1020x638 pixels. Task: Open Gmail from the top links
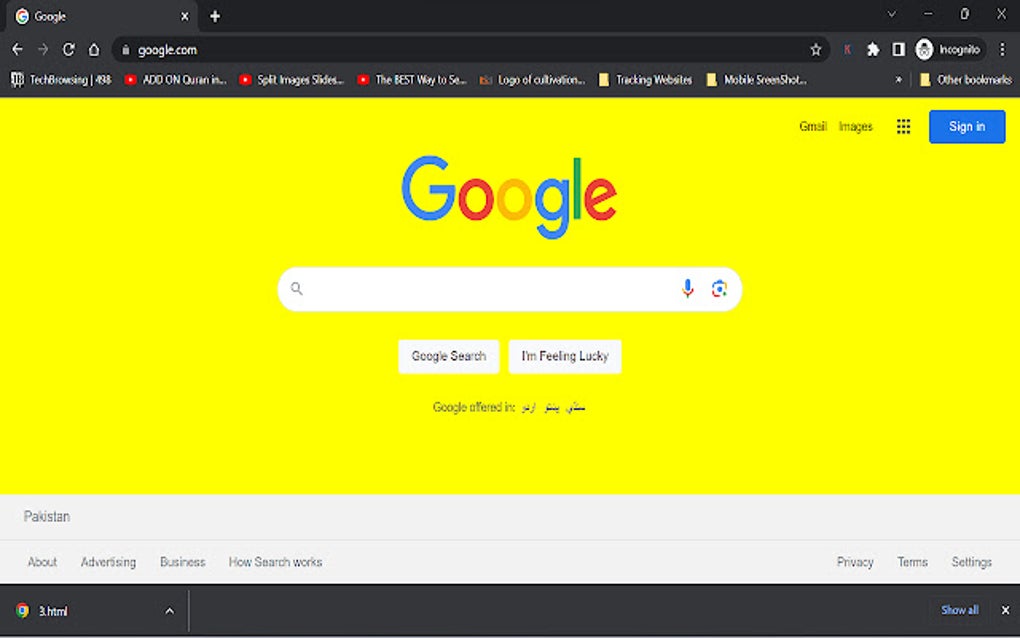point(812,126)
